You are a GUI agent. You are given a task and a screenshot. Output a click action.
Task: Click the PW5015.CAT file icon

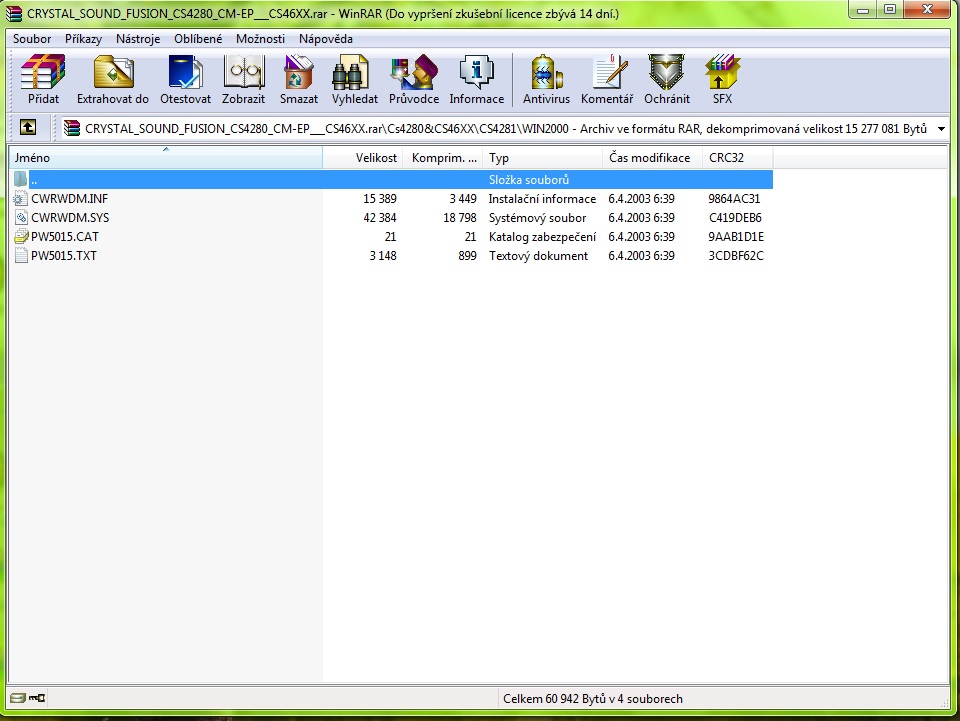(21, 236)
